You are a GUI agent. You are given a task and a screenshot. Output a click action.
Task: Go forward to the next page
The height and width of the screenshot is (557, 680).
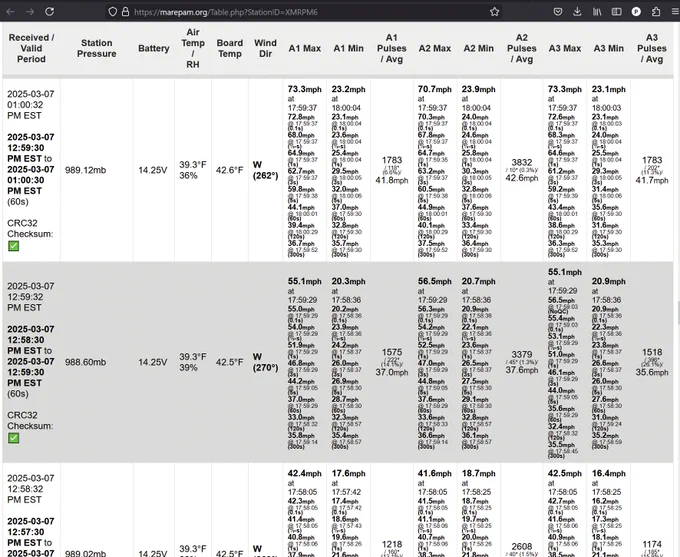click(x=29, y=12)
